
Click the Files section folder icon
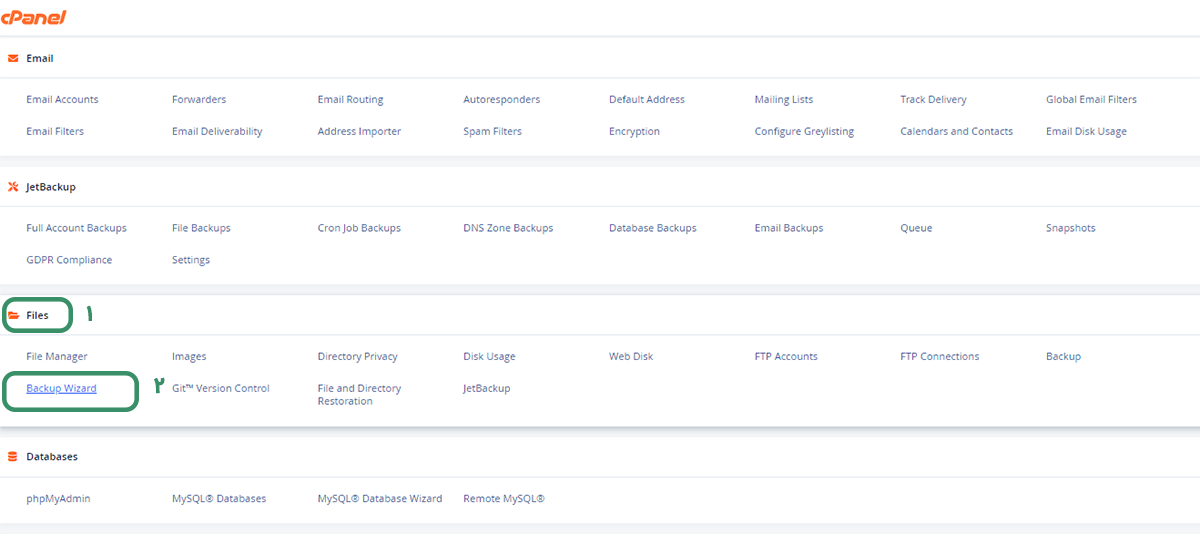point(13,315)
